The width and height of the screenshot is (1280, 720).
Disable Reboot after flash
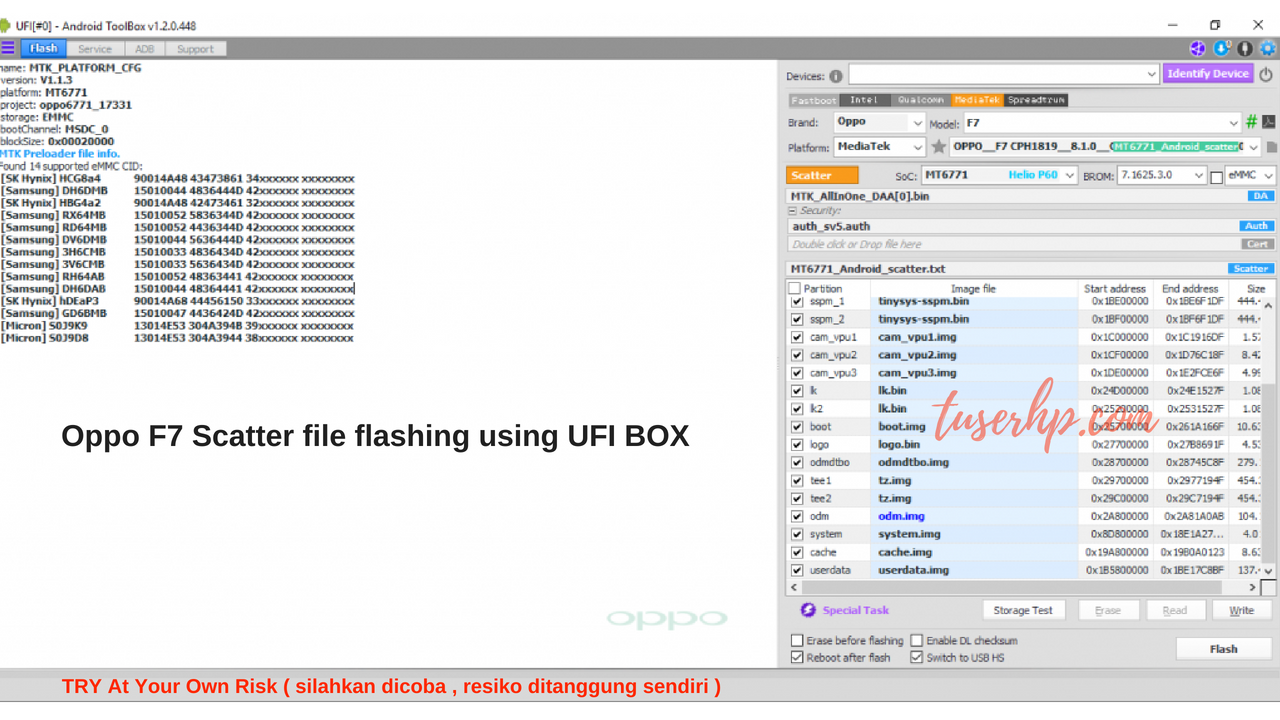click(x=797, y=658)
